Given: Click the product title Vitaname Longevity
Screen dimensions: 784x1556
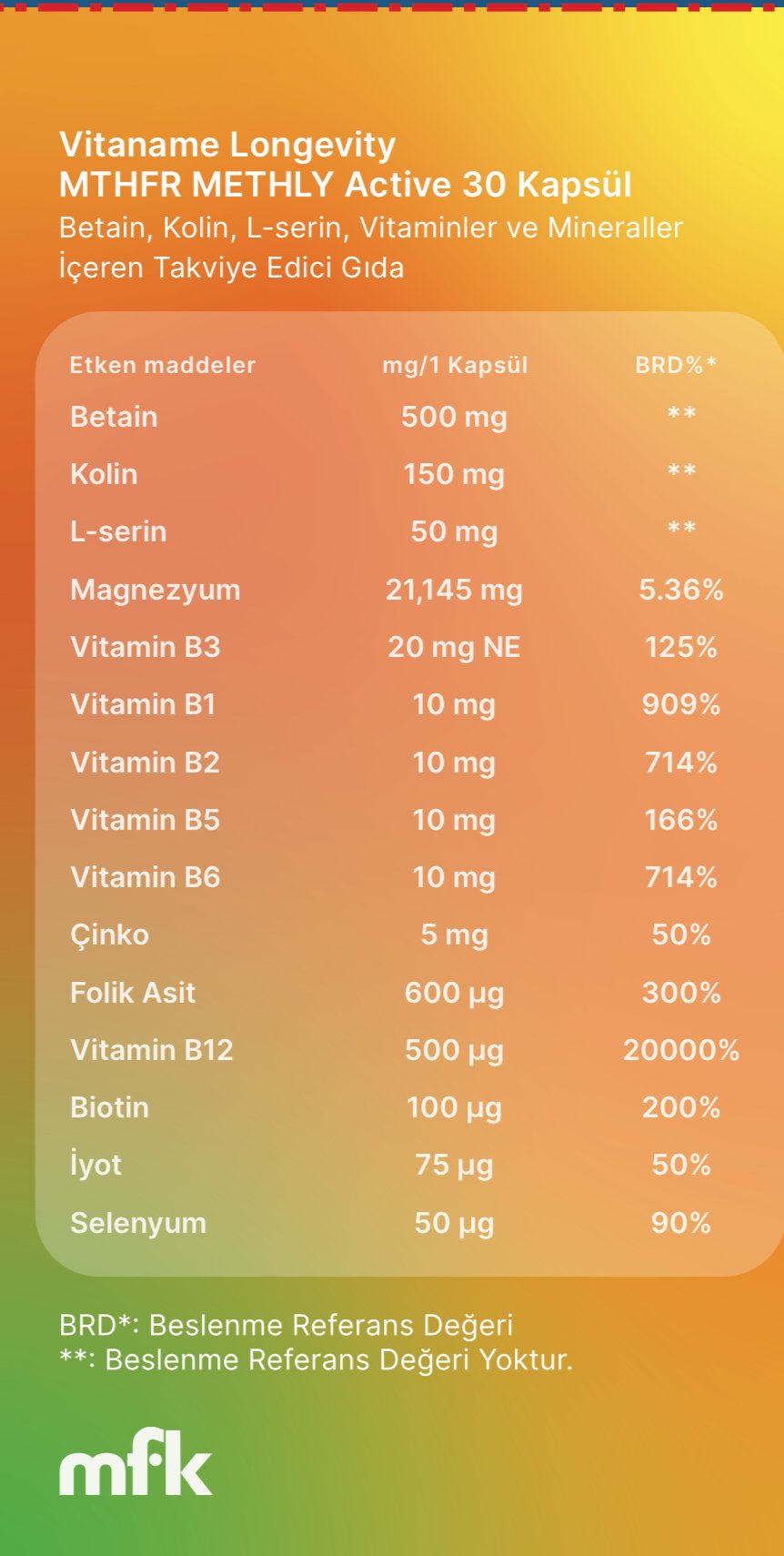Looking at the screenshot, I should click(227, 145).
